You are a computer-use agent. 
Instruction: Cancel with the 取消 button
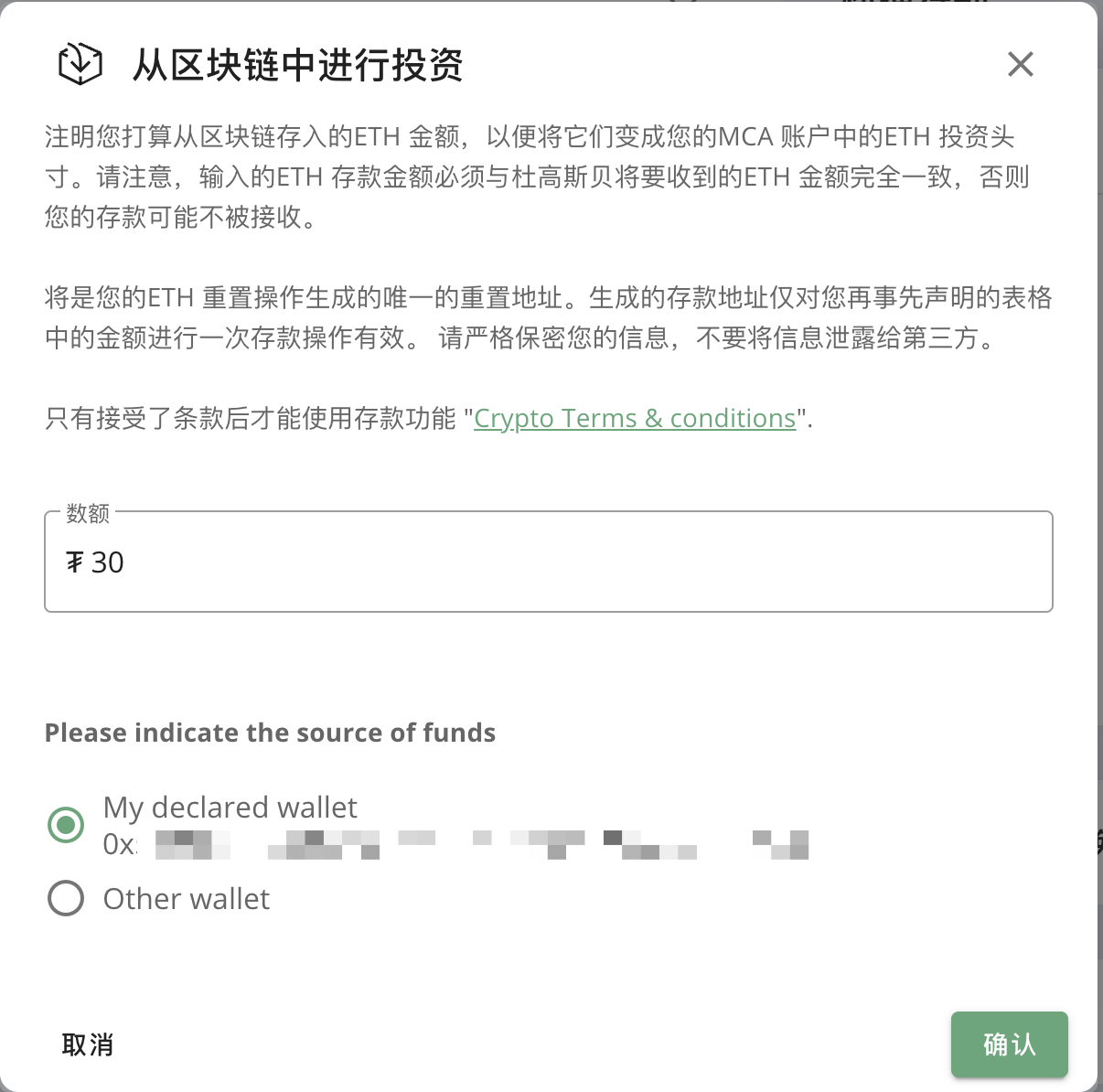click(88, 1044)
